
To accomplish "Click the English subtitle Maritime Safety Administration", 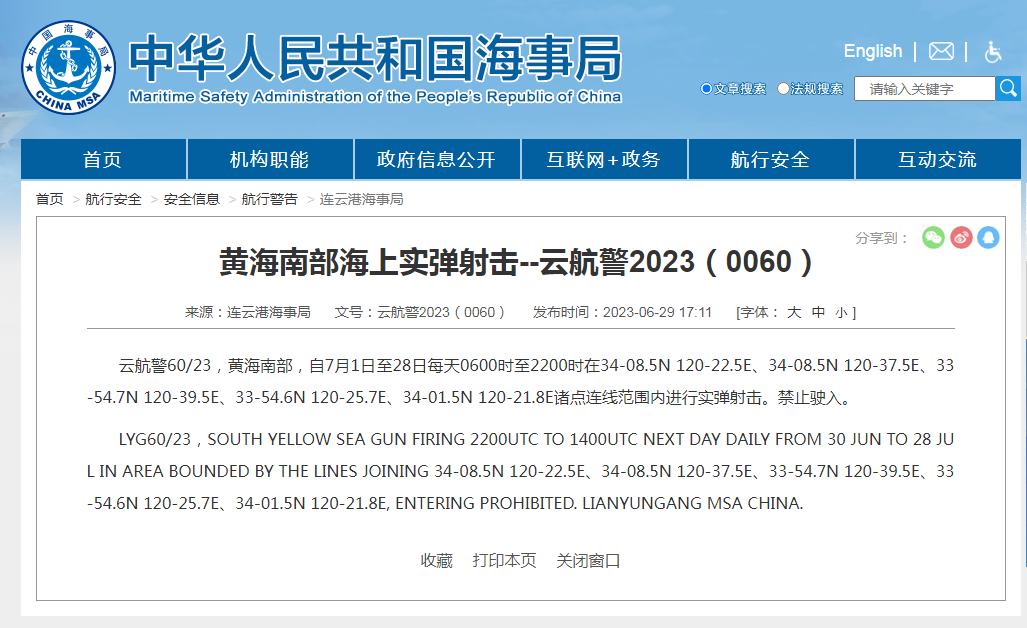I will tap(375, 97).
